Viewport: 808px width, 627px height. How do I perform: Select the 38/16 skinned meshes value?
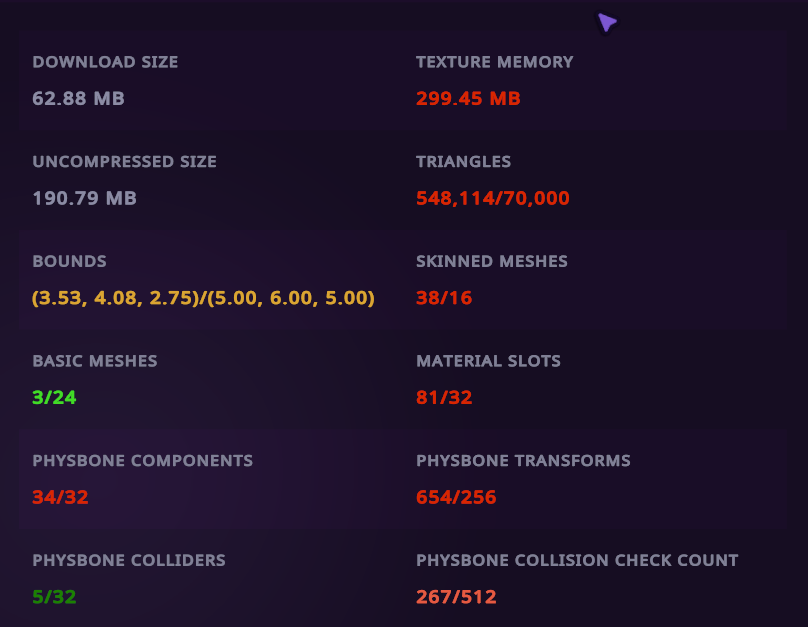tap(444, 298)
